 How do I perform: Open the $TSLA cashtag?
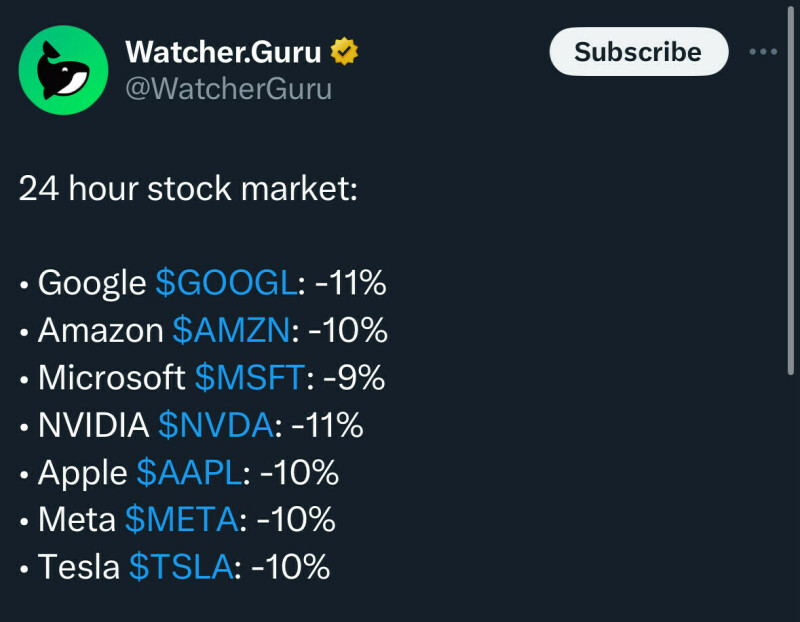tap(180, 568)
